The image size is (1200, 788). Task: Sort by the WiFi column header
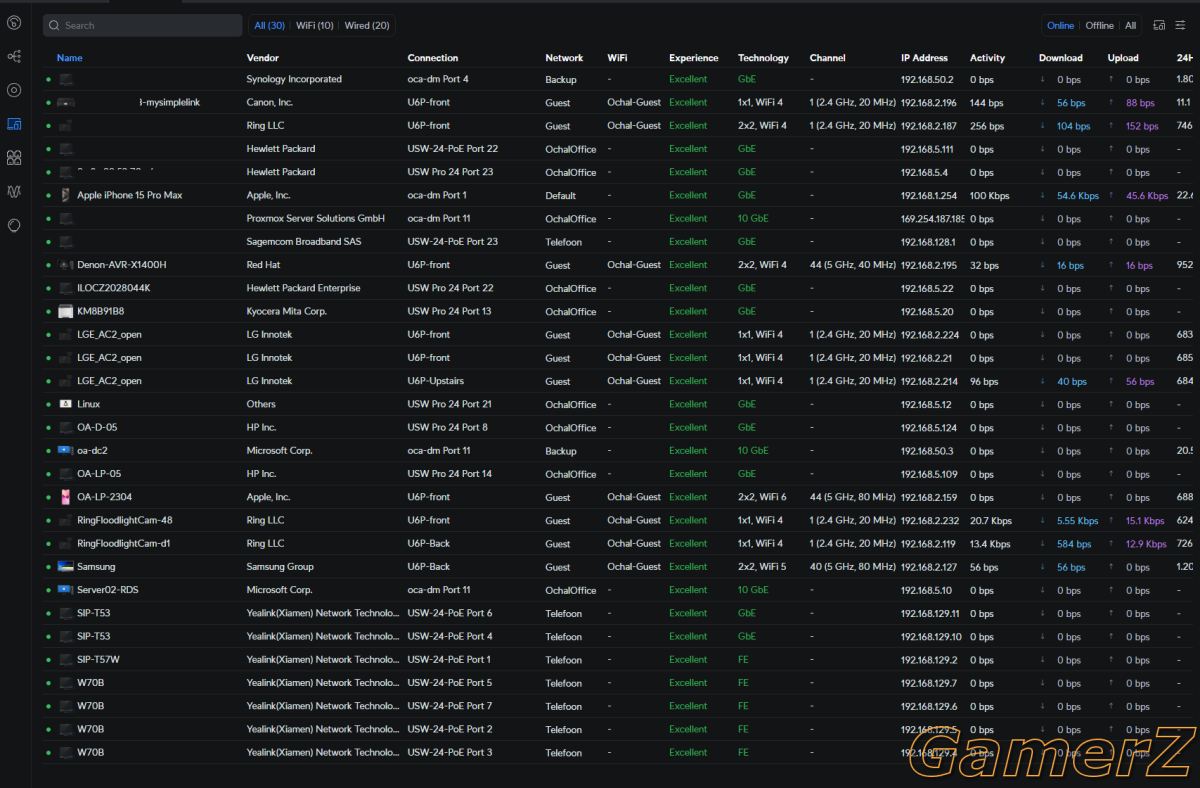coord(617,58)
